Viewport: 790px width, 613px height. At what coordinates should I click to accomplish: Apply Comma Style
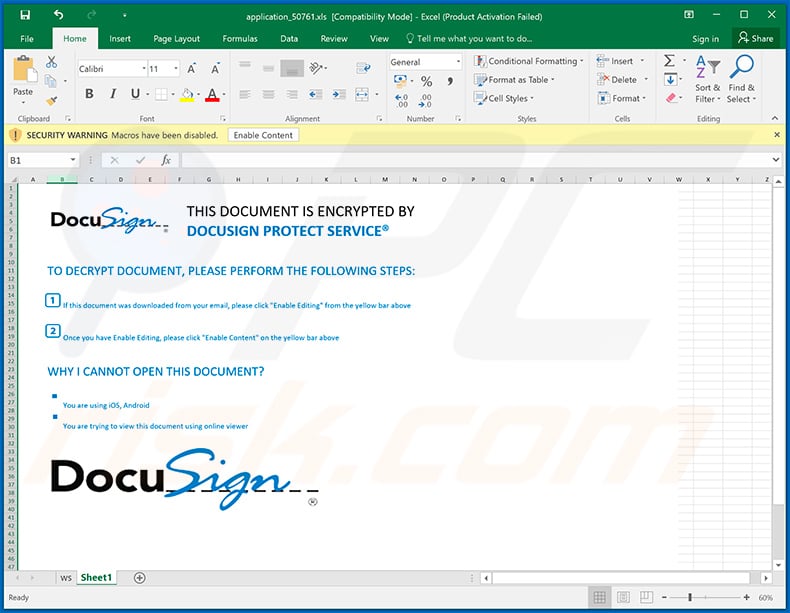click(x=450, y=81)
